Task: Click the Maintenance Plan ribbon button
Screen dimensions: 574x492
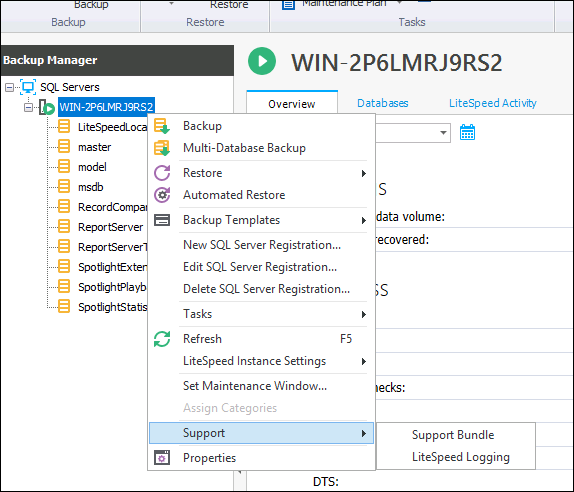Action: tap(344, 4)
